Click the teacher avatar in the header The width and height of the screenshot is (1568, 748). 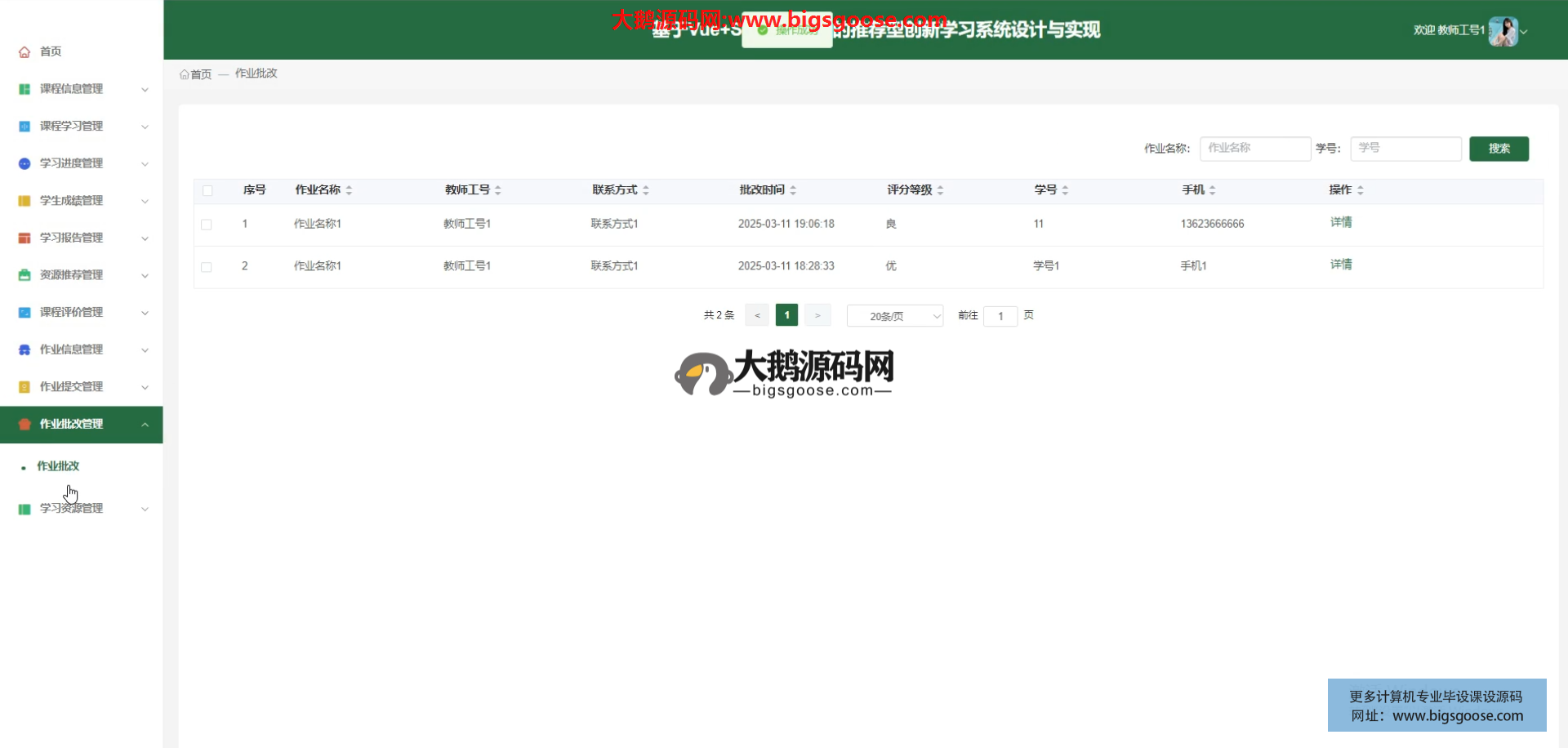click(x=1503, y=31)
